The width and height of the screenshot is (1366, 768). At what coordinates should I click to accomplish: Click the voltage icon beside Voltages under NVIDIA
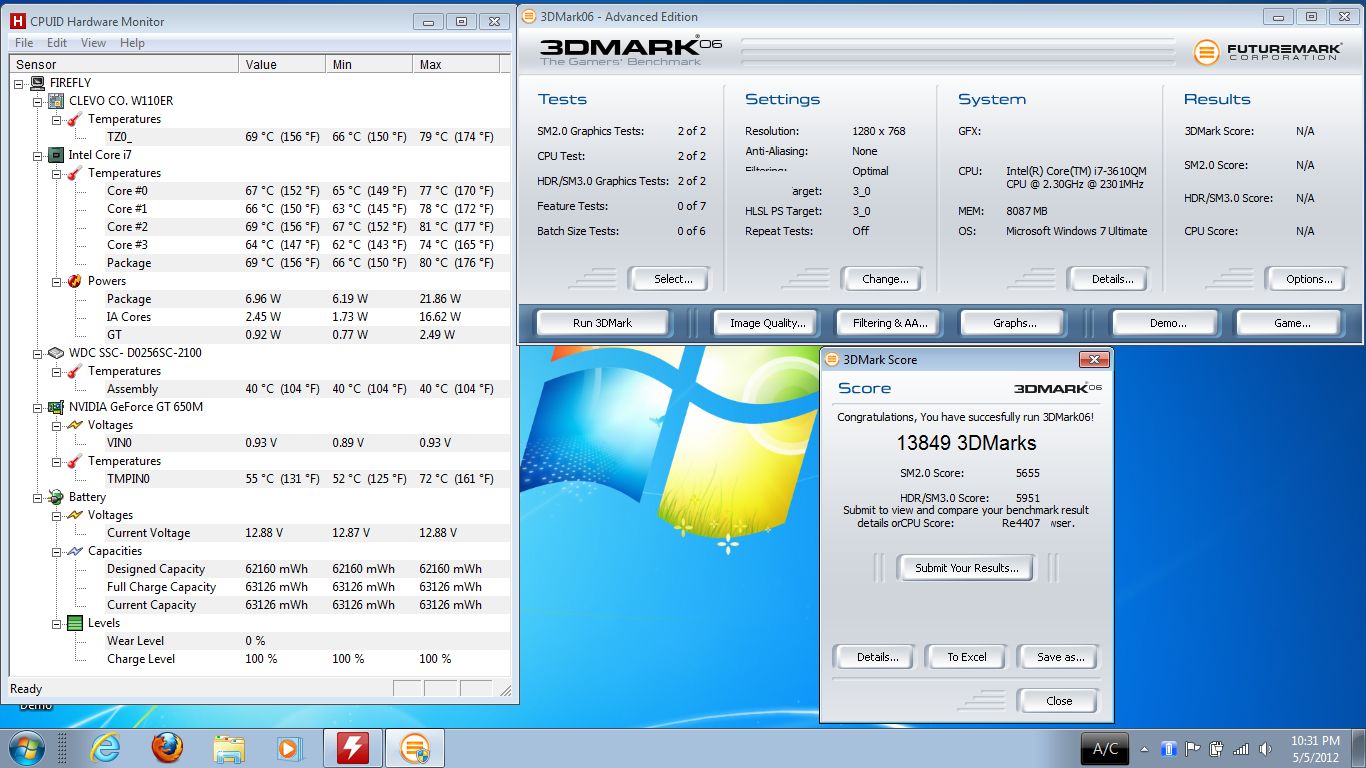(74, 425)
